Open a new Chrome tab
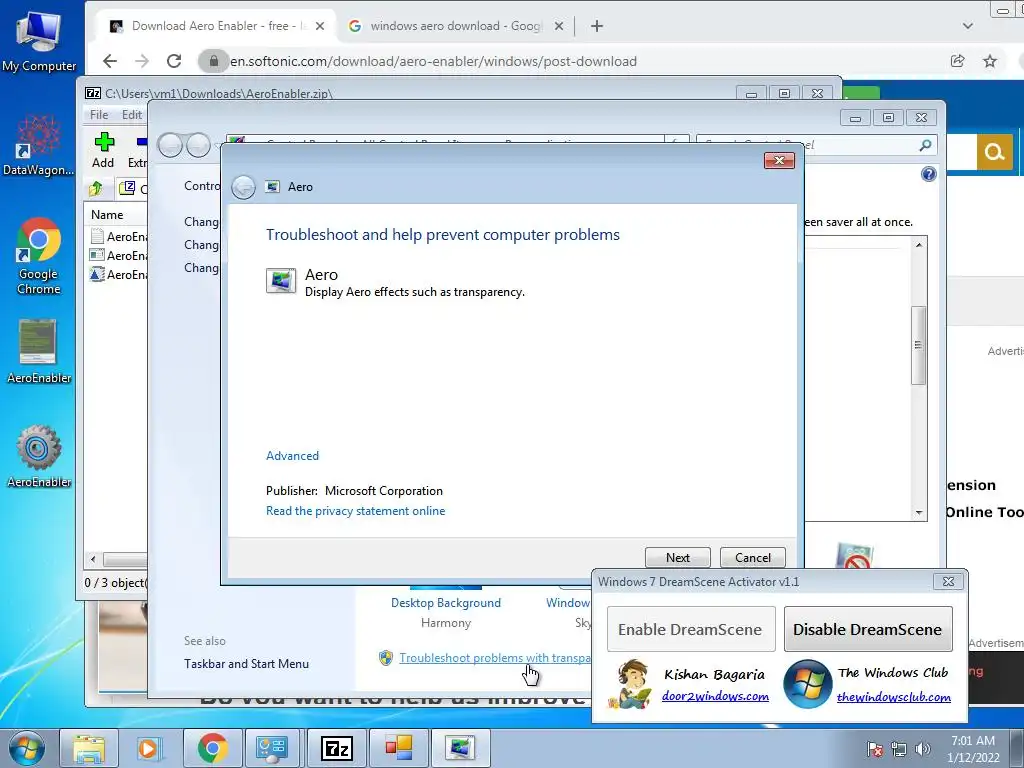Image resolution: width=1024 pixels, height=768 pixels. (x=596, y=26)
